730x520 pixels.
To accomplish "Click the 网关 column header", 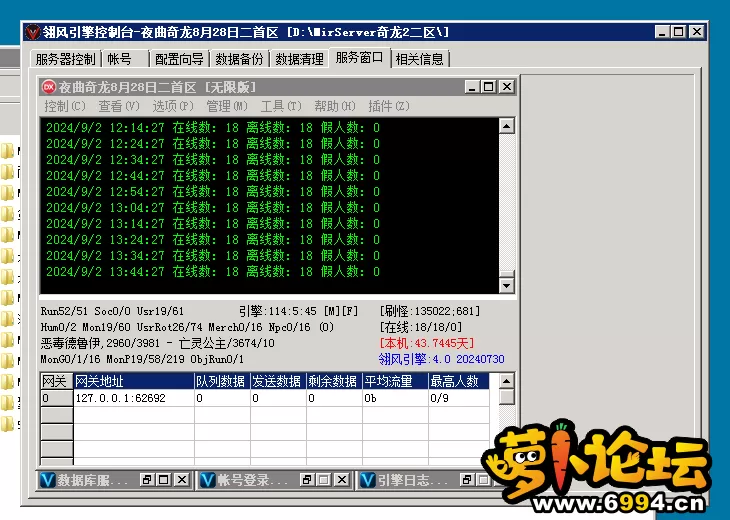I will coord(57,381).
